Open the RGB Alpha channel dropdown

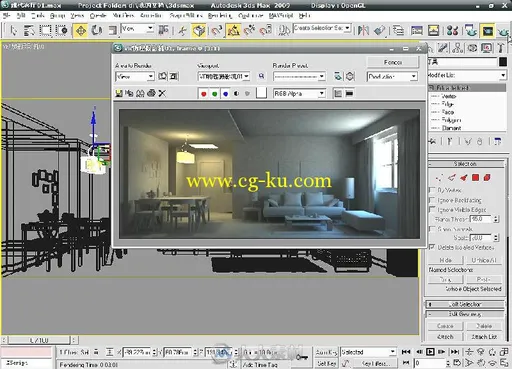(x=299, y=94)
